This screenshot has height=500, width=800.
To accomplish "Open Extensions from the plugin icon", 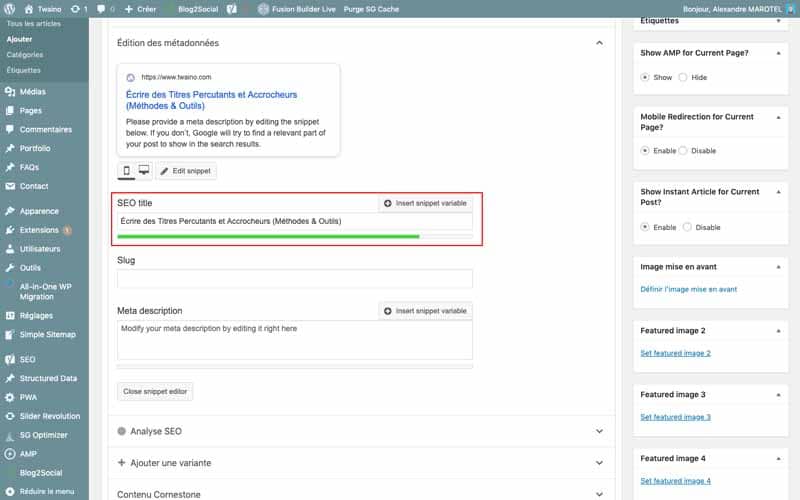I will coord(9,230).
